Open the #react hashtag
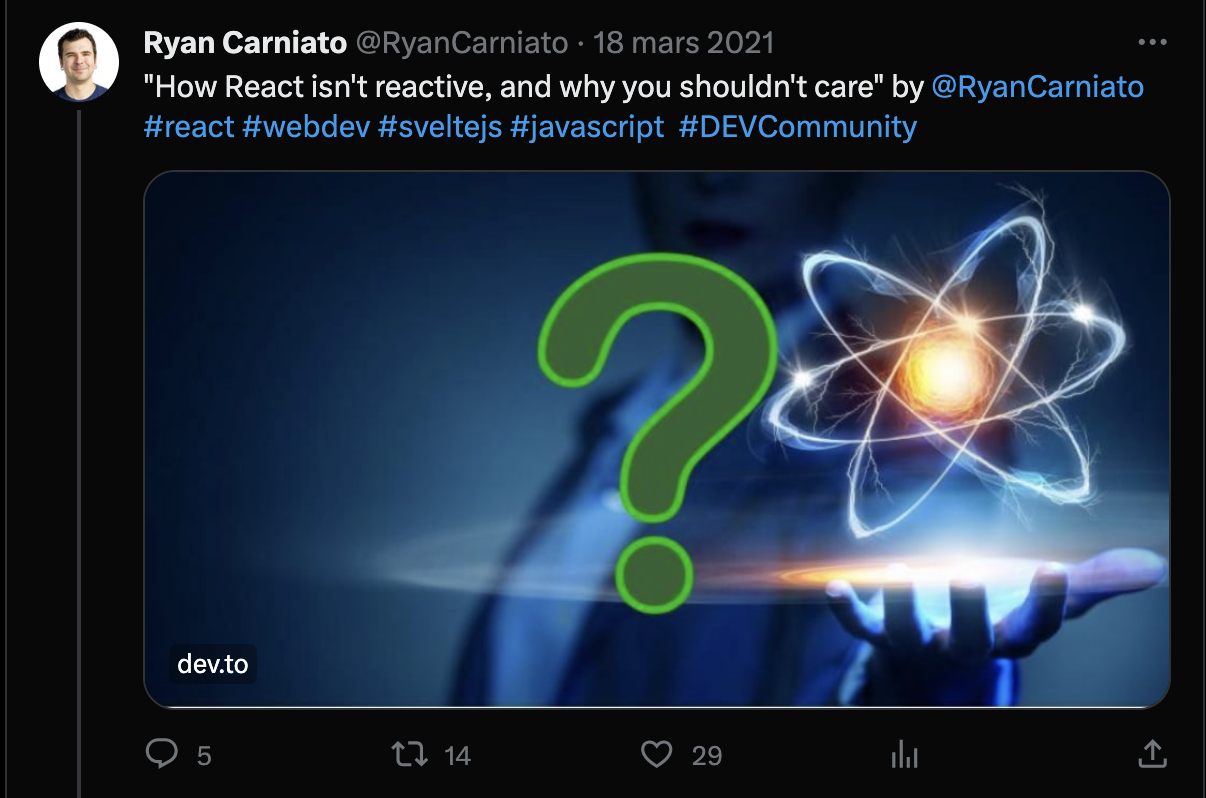The image size is (1206, 798). point(189,127)
